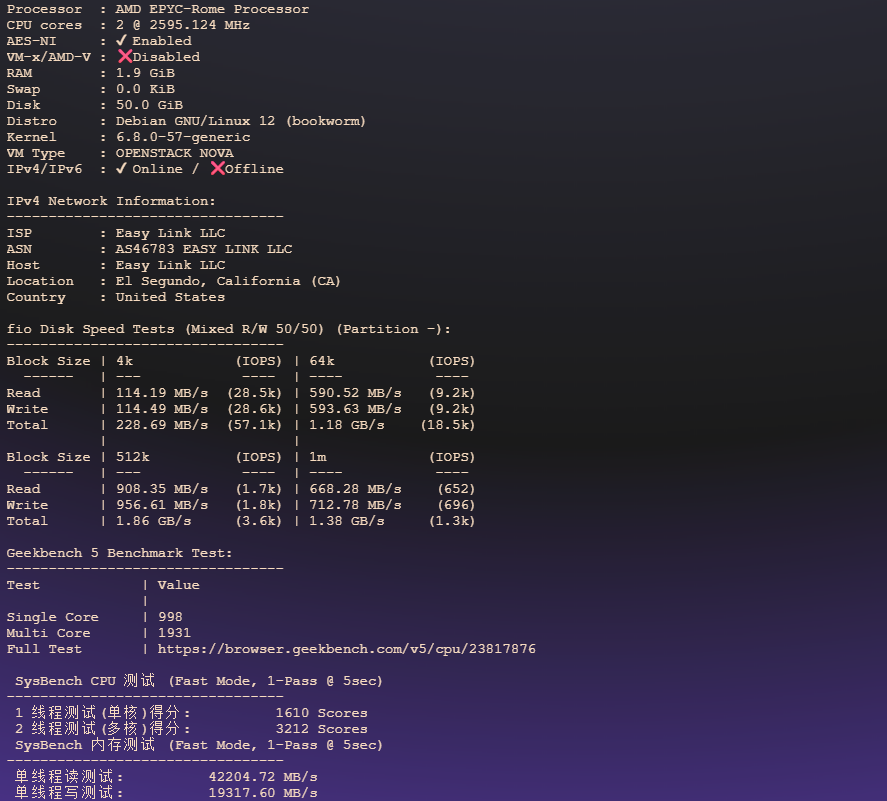Viewport: 887px width, 801px height.
Task: Click the IPv4 Network Information heading
Action: click(111, 201)
